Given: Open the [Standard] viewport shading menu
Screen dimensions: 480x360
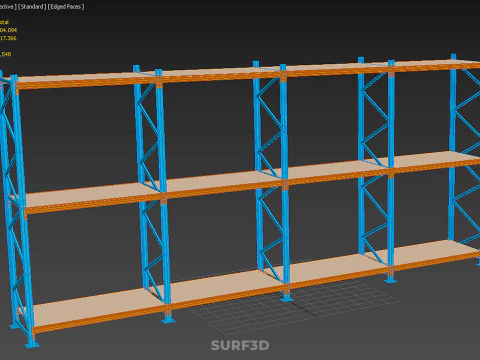Looking at the screenshot, I should click(x=32, y=7).
